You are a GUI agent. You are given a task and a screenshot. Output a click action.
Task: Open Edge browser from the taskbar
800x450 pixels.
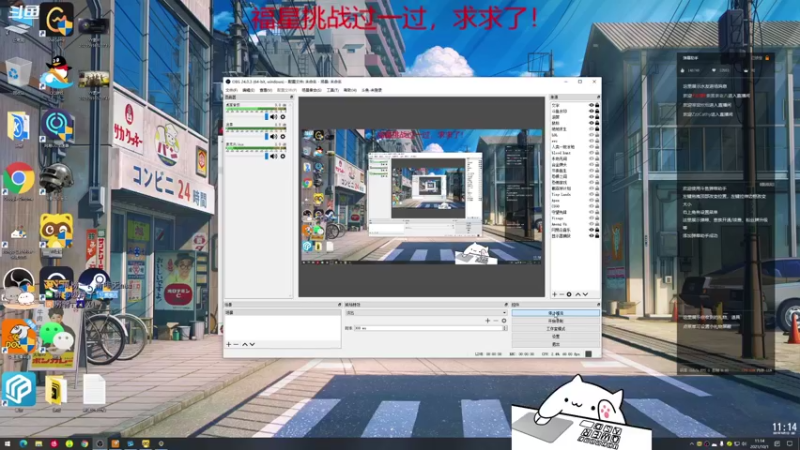pyautogui.click(x=23, y=444)
